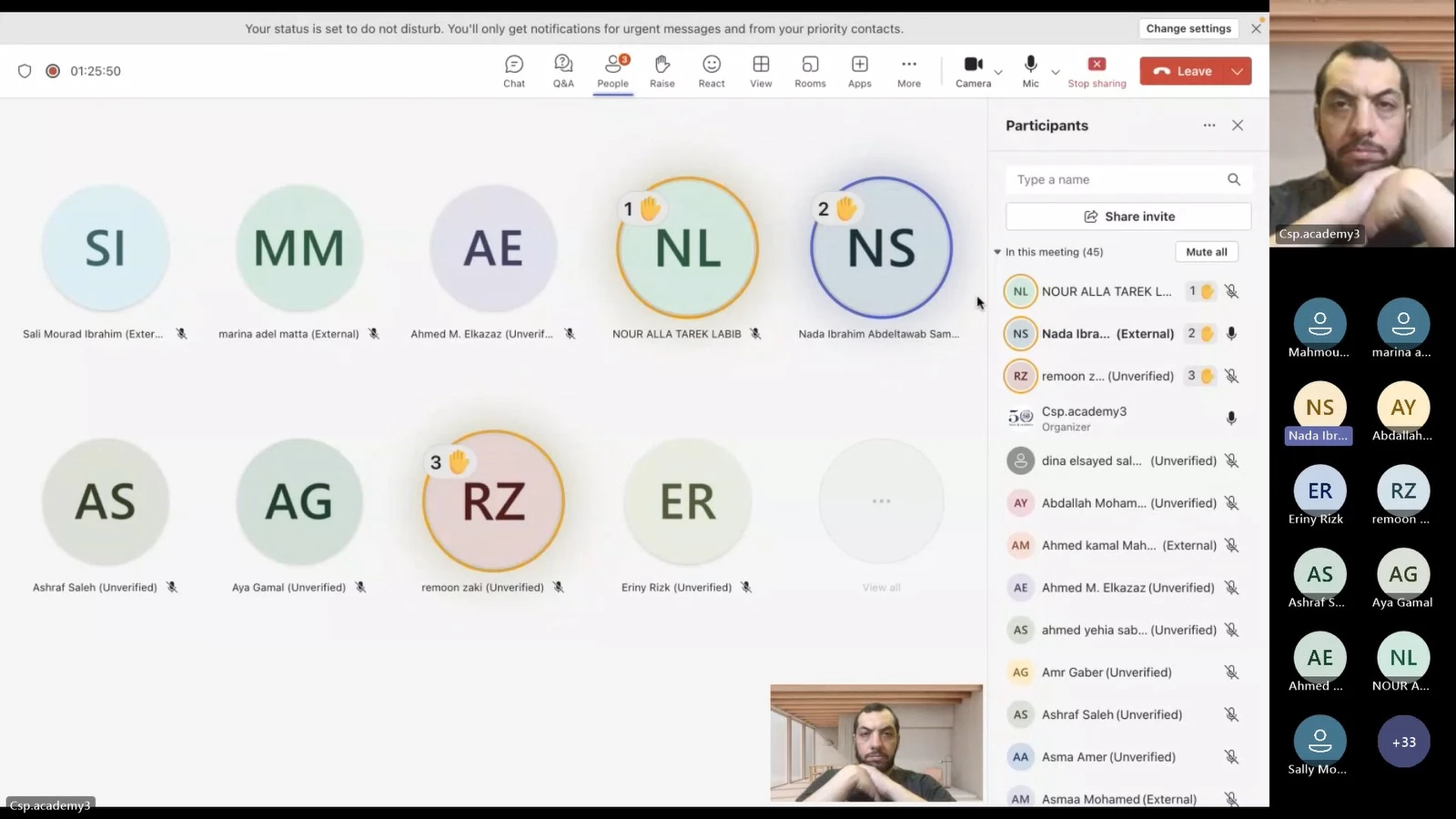The width and height of the screenshot is (1456, 819).
Task: Click the Mute all button
Action: pos(1206,252)
